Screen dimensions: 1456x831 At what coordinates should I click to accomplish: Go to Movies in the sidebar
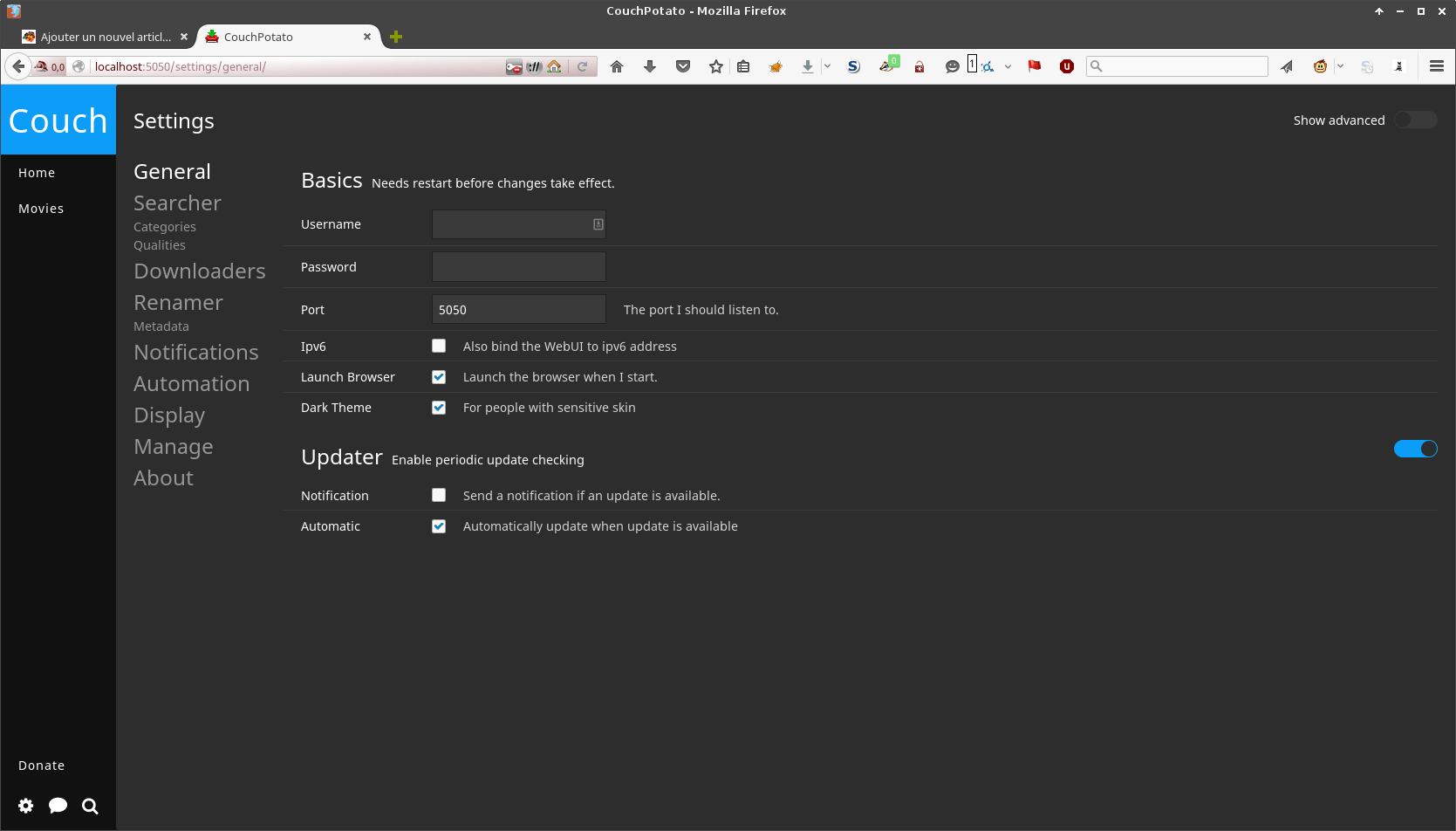pyautogui.click(x=41, y=209)
